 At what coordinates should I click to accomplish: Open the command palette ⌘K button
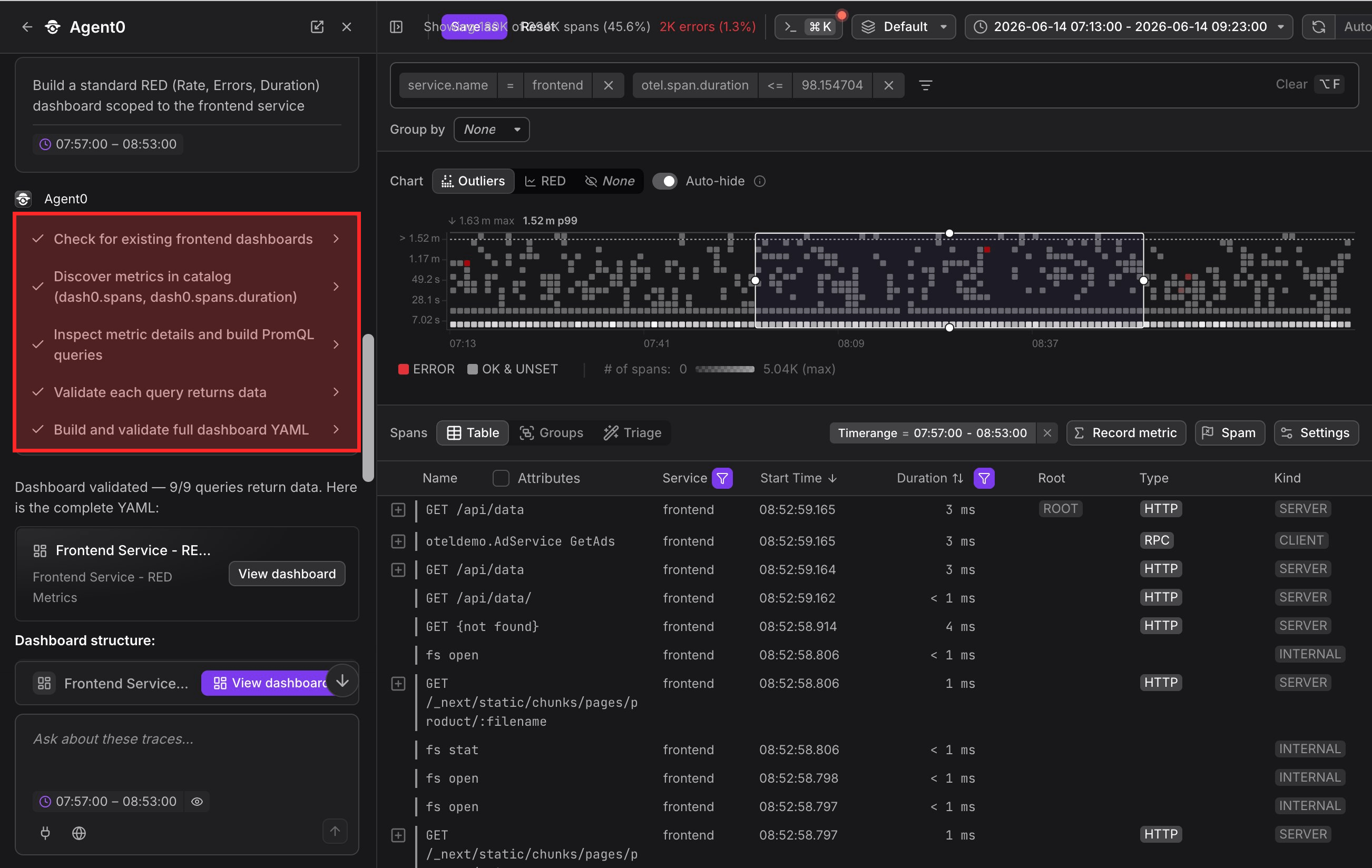808,27
